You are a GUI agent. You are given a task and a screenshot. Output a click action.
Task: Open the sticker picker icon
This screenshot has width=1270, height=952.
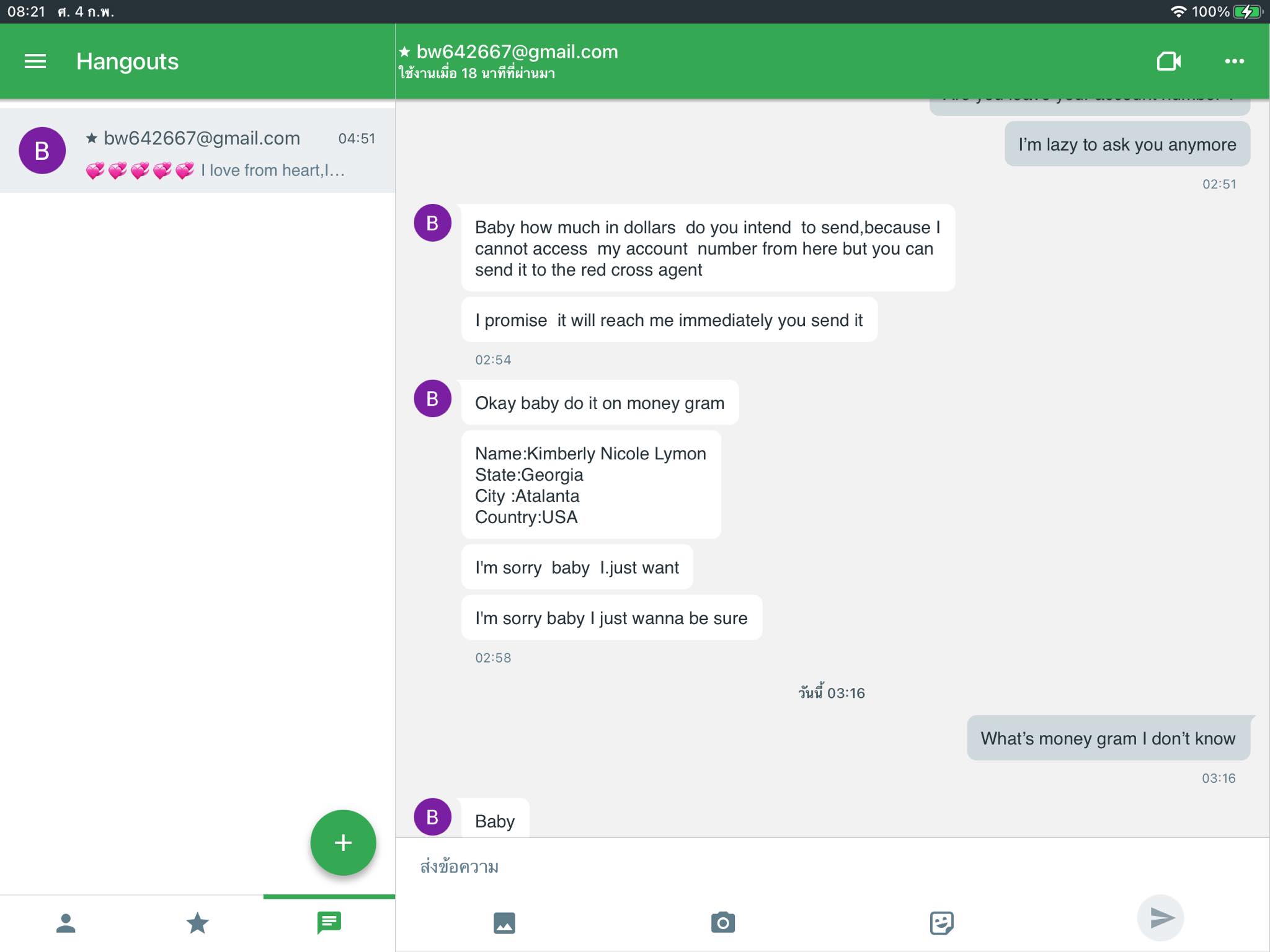941,923
